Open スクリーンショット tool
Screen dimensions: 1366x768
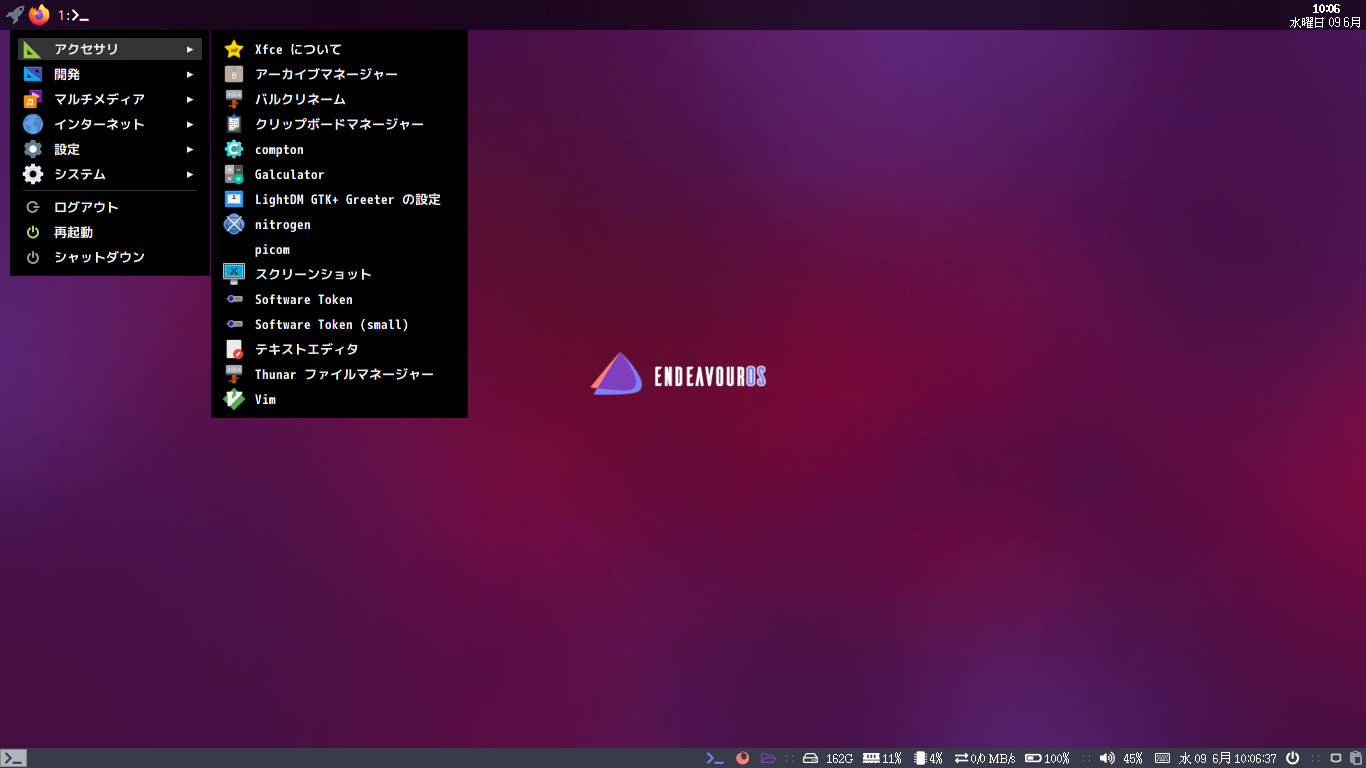(x=339, y=274)
